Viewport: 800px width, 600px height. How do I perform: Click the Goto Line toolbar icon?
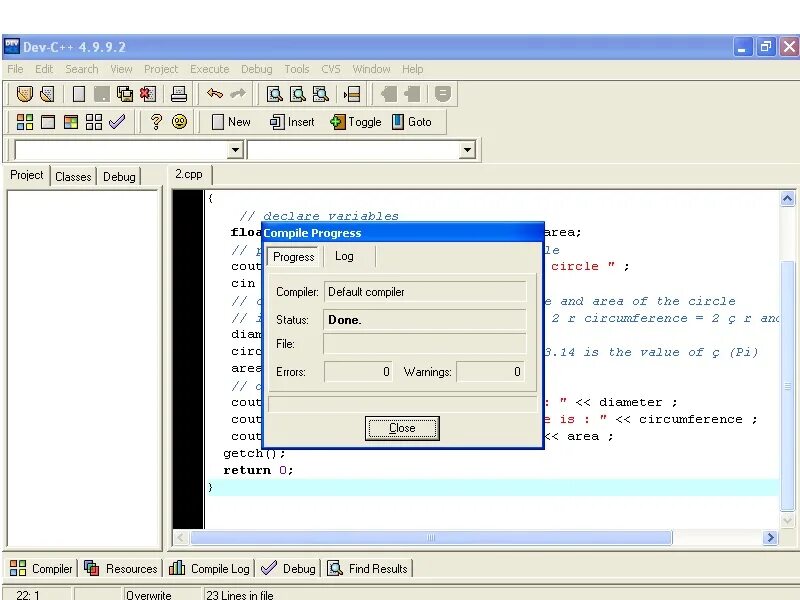352,94
